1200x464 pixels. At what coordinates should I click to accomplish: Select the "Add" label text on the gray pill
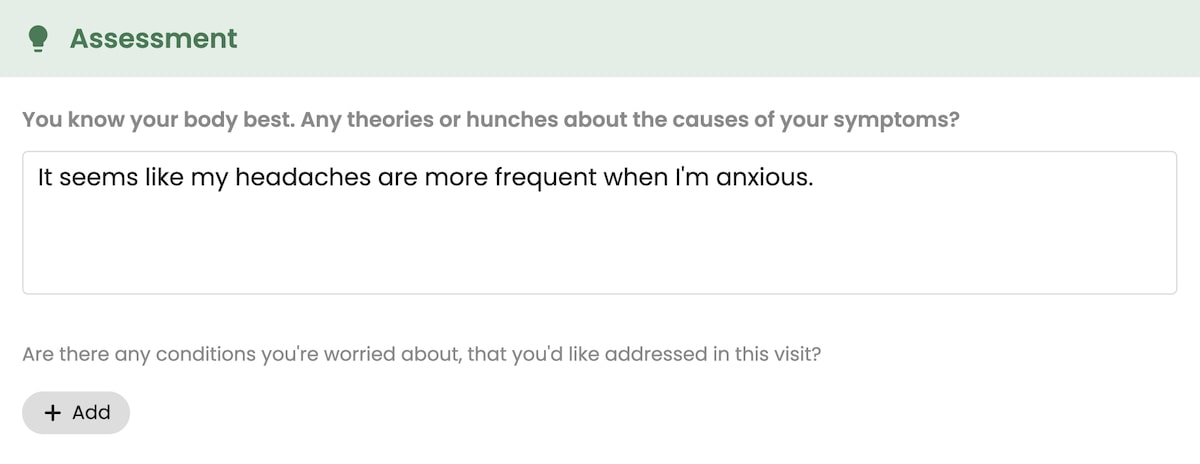[91, 412]
